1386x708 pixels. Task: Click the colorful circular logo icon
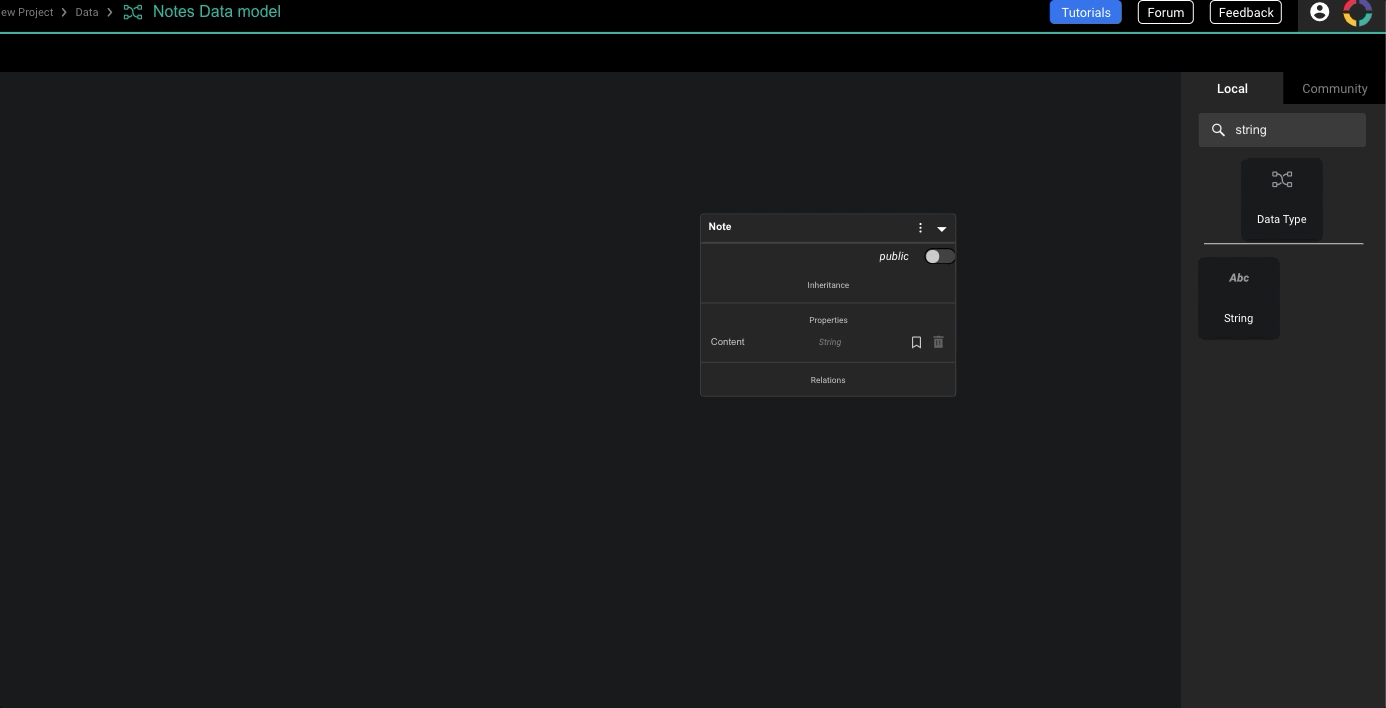[1357, 13]
